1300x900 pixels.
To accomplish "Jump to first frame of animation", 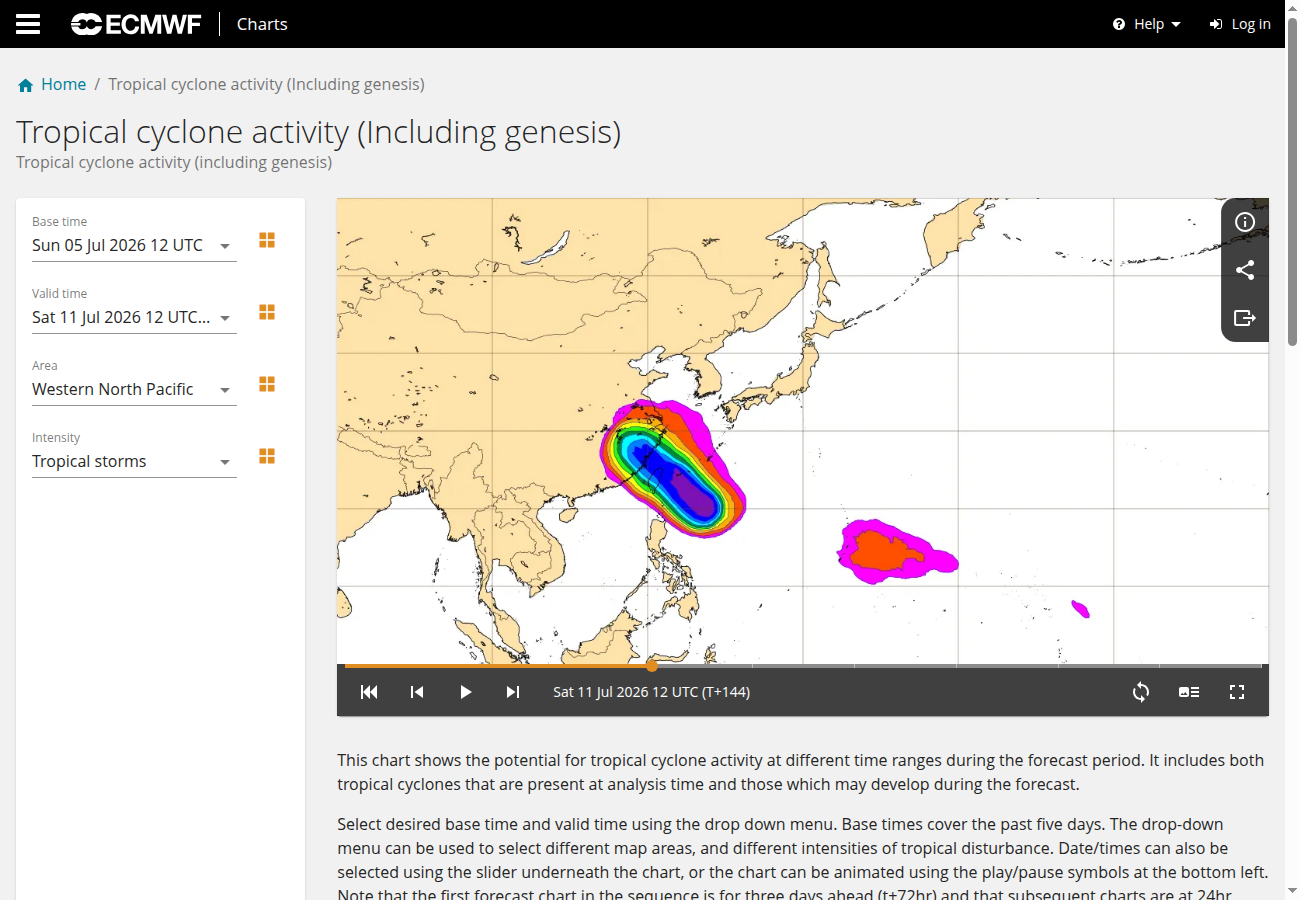I will click(369, 692).
